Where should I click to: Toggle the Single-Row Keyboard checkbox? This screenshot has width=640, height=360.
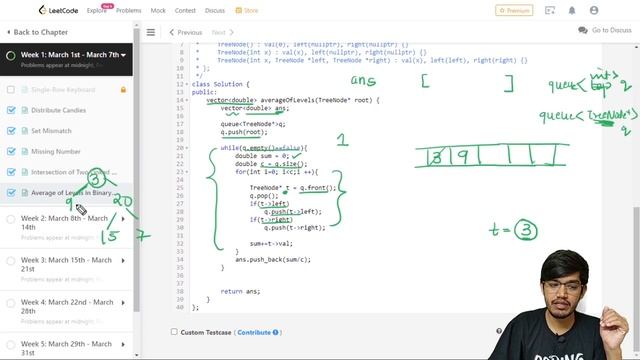tap(11, 90)
